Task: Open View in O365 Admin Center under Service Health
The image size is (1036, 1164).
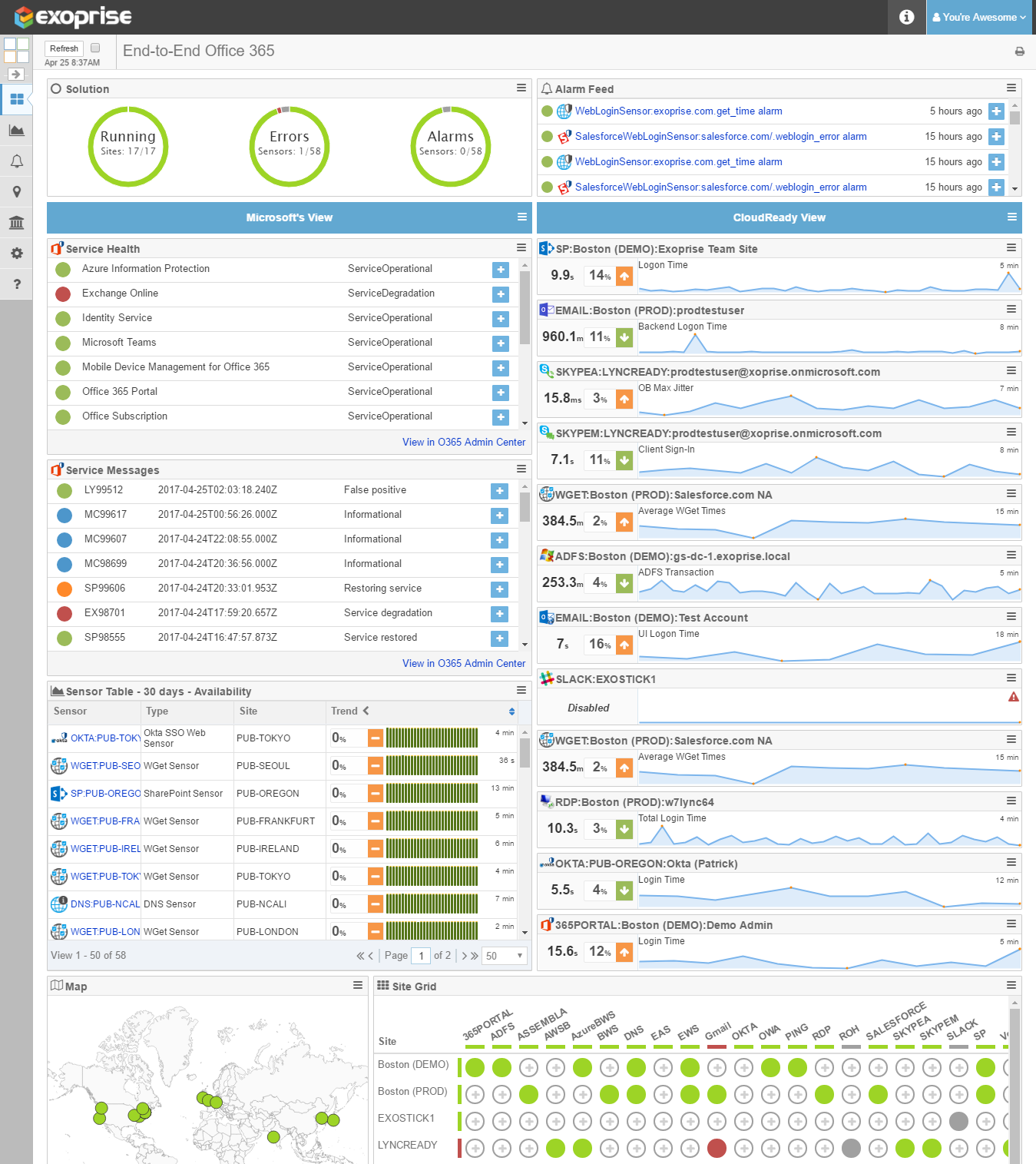Action: [464, 442]
